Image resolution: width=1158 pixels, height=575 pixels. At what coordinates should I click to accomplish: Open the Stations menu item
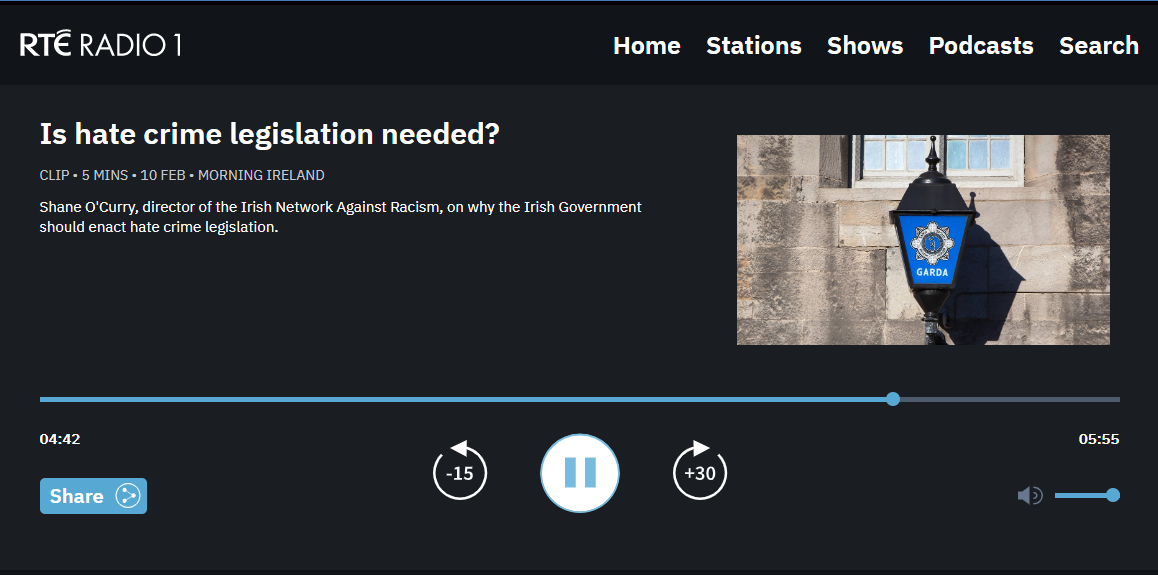pyautogui.click(x=754, y=46)
